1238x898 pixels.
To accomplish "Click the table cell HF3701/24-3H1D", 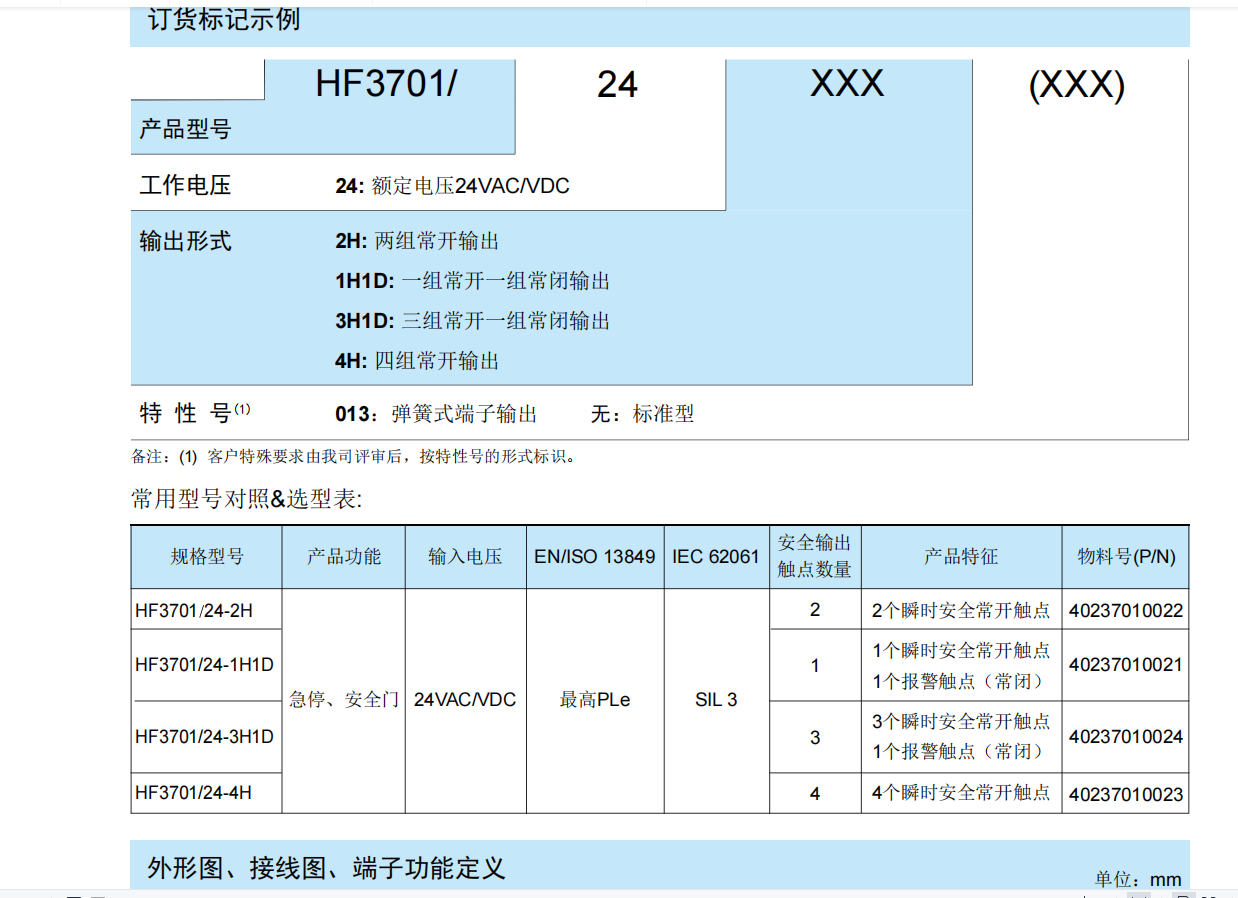I will [x=204, y=737].
